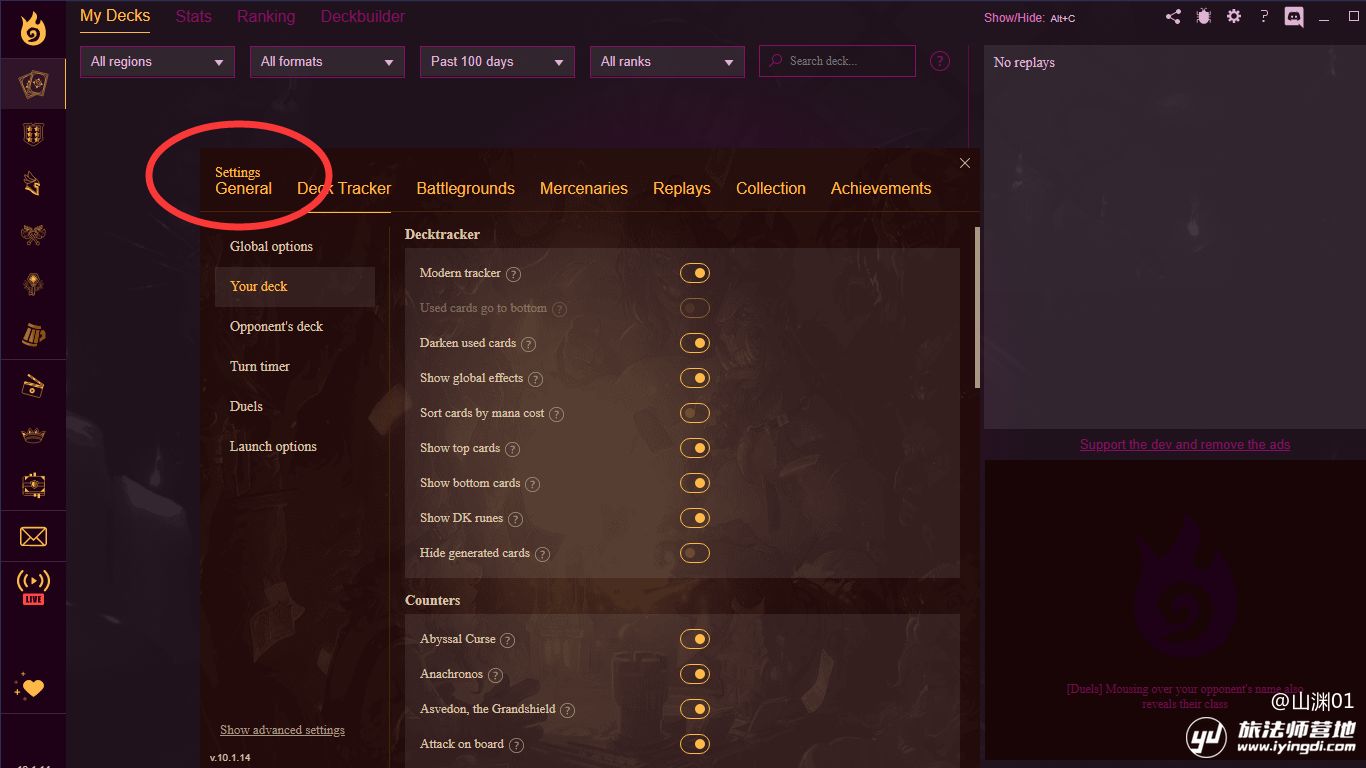Select Global options in the settings sidebar
Image resolution: width=1366 pixels, height=768 pixels.
coord(295,246)
